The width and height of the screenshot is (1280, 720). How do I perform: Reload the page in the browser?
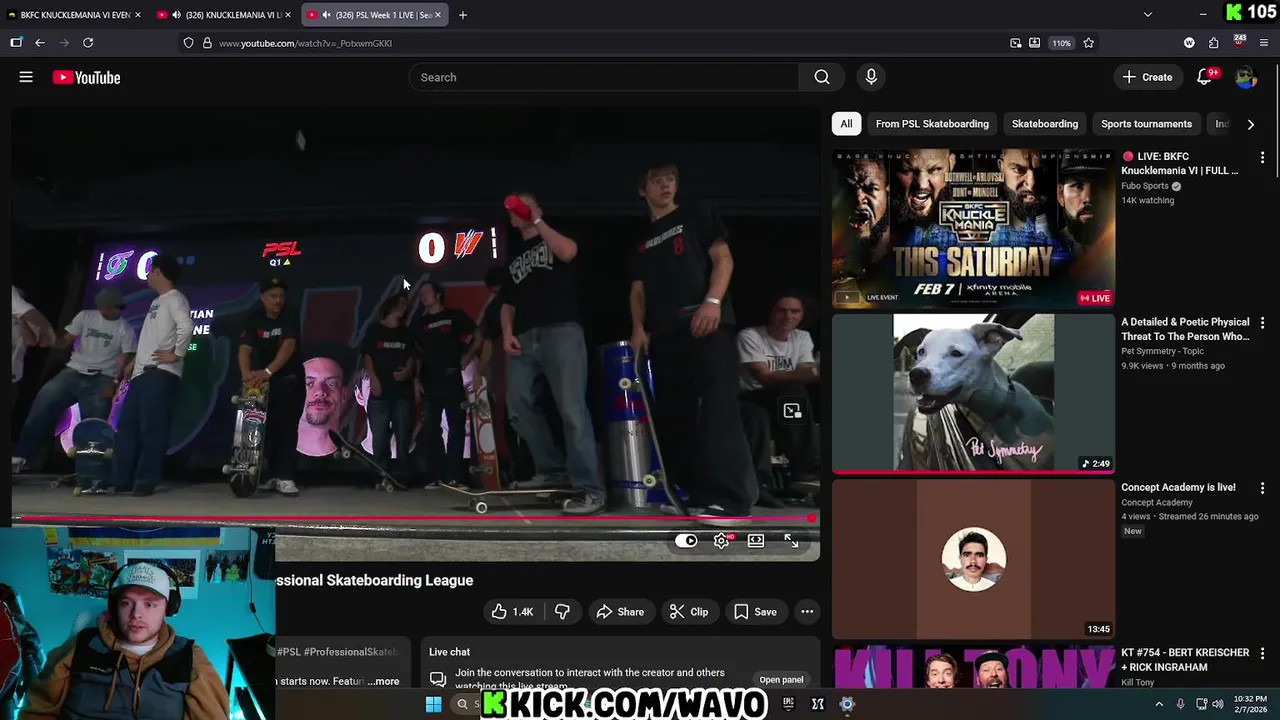(x=88, y=43)
